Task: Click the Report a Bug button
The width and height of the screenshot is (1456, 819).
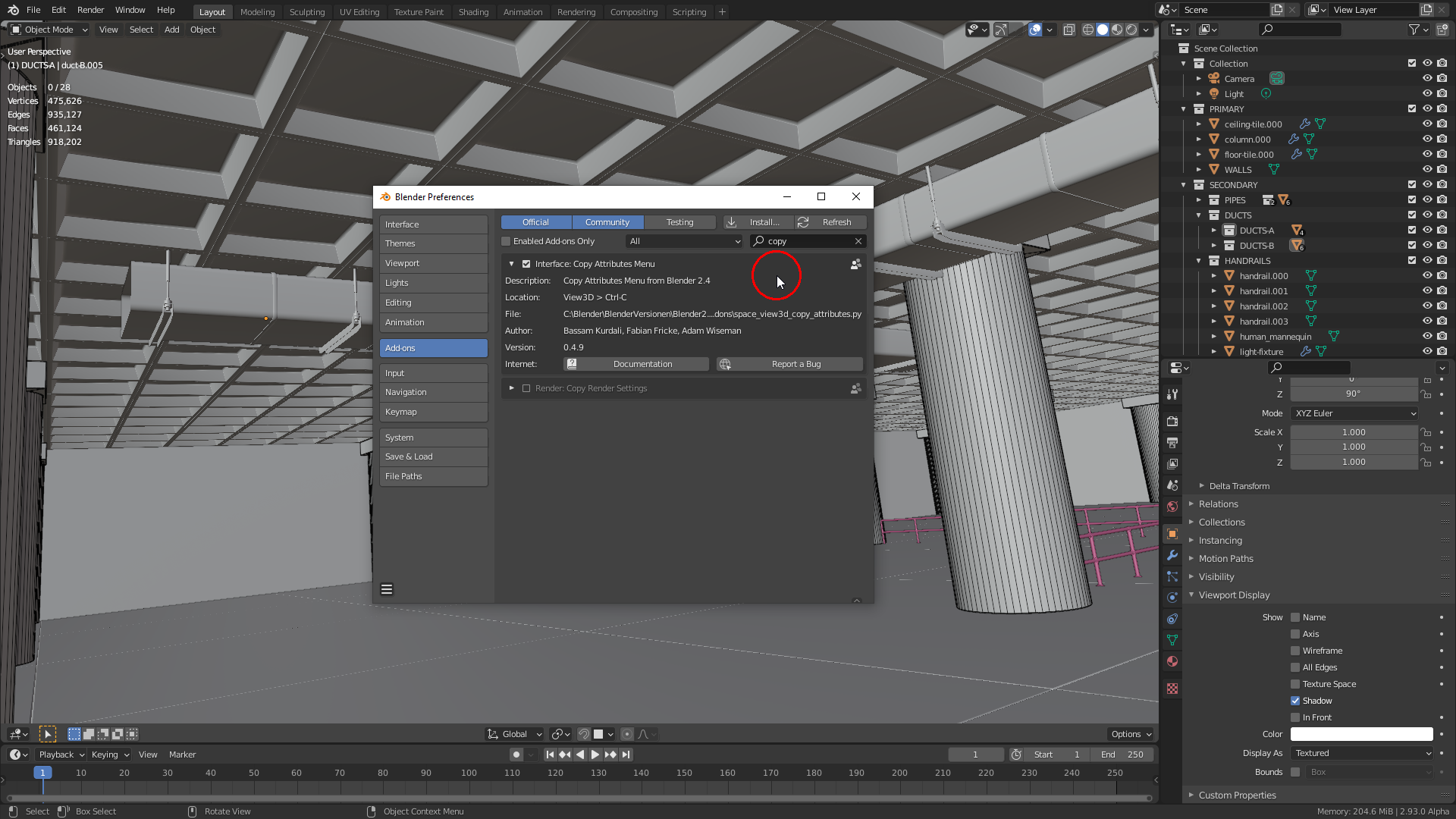Action: coord(789,364)
